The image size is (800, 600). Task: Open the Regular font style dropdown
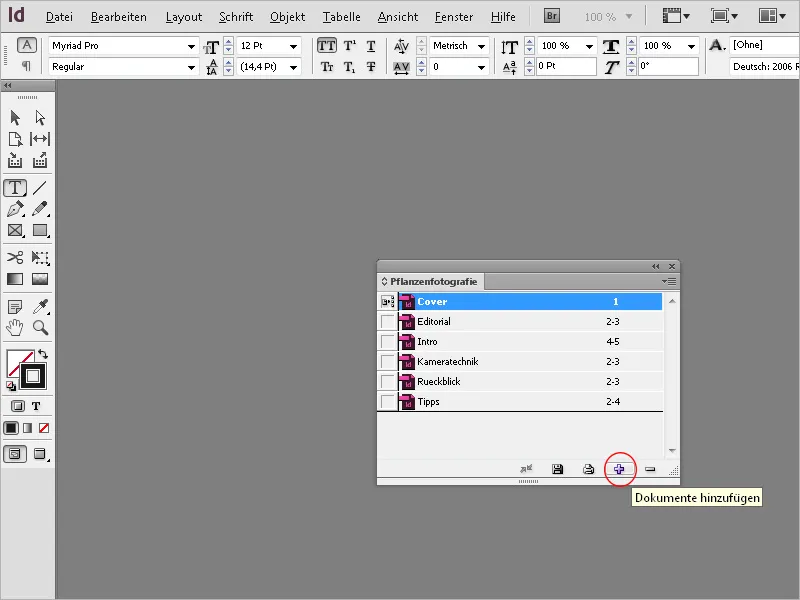[x=191, y=67]
